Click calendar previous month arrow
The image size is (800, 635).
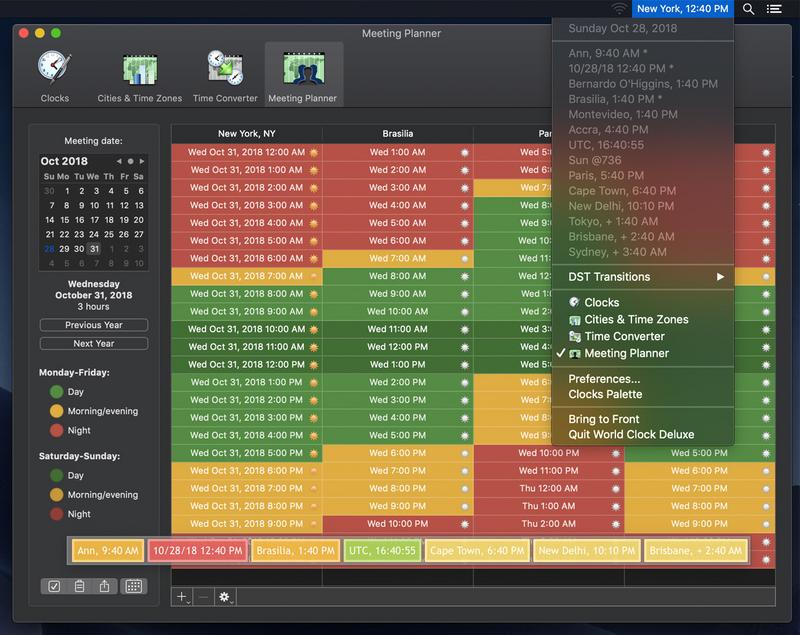[119, 161]
